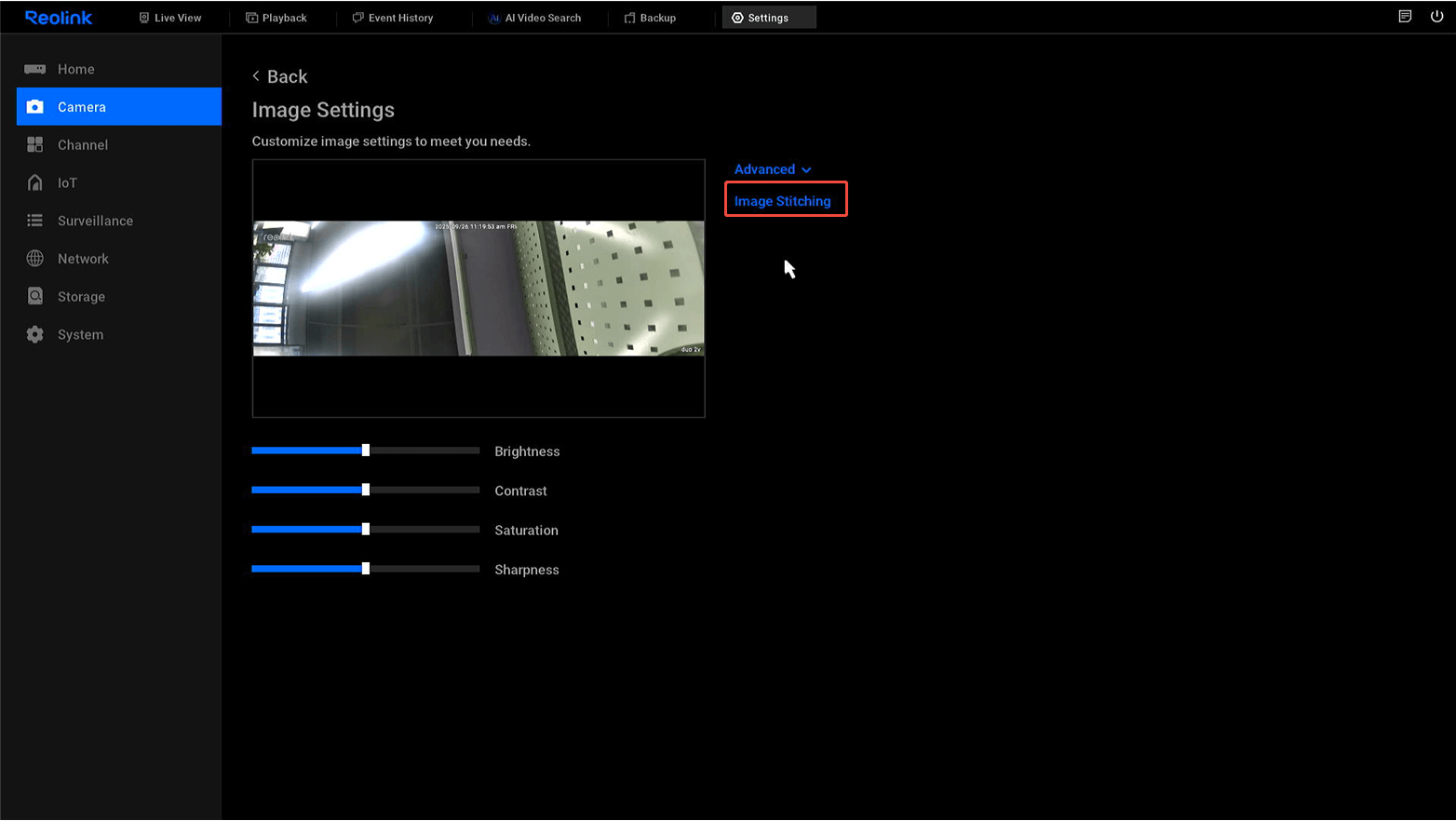Click the Reolink logo
Screen dimensions: 1456x821
[59, 18]
